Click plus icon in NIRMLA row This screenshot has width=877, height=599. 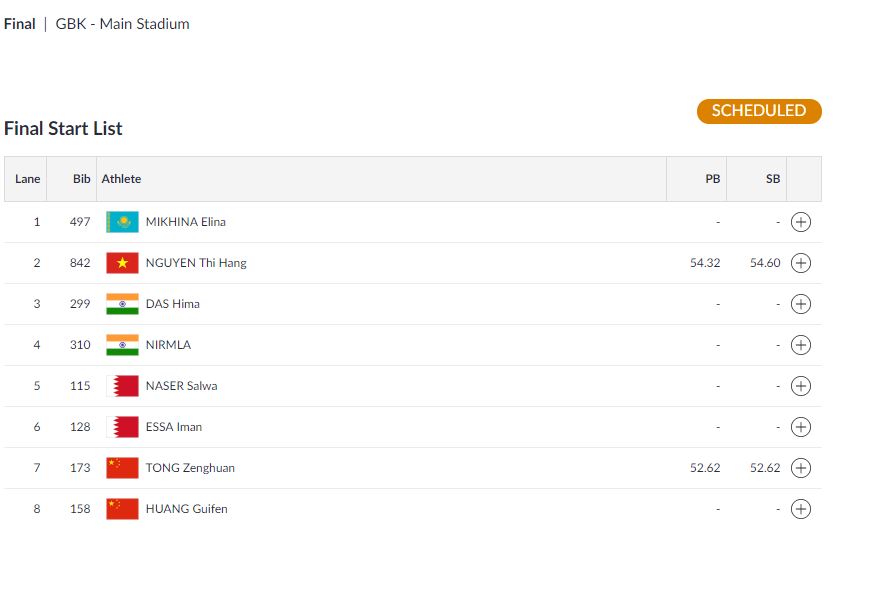[x=800, y=345]
